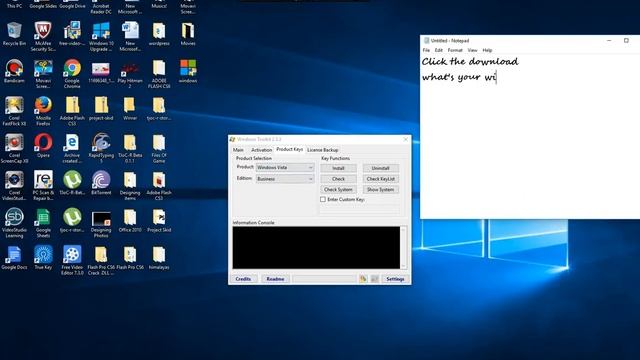Click the Check System button
This screenshot has height=360, width=640.
(338, 189)
